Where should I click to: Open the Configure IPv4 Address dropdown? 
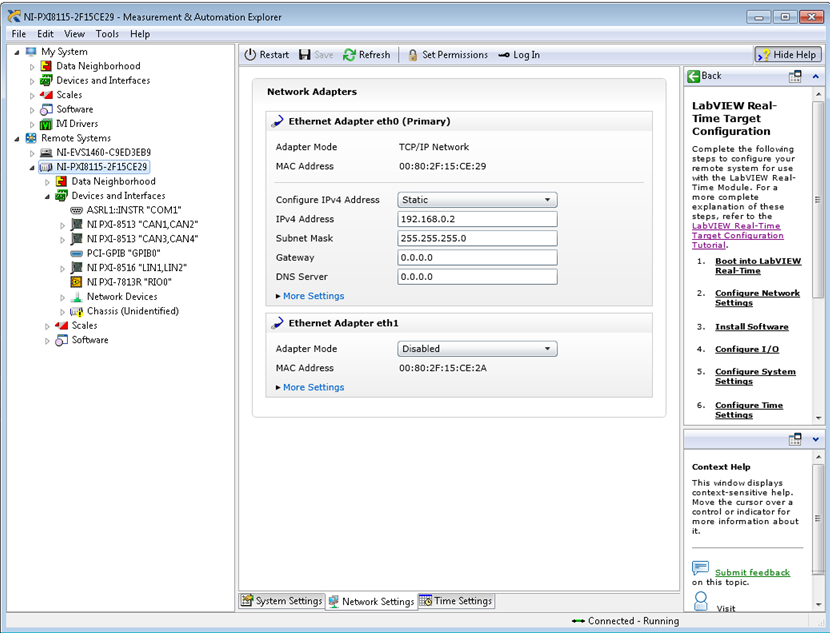(477, 200)
